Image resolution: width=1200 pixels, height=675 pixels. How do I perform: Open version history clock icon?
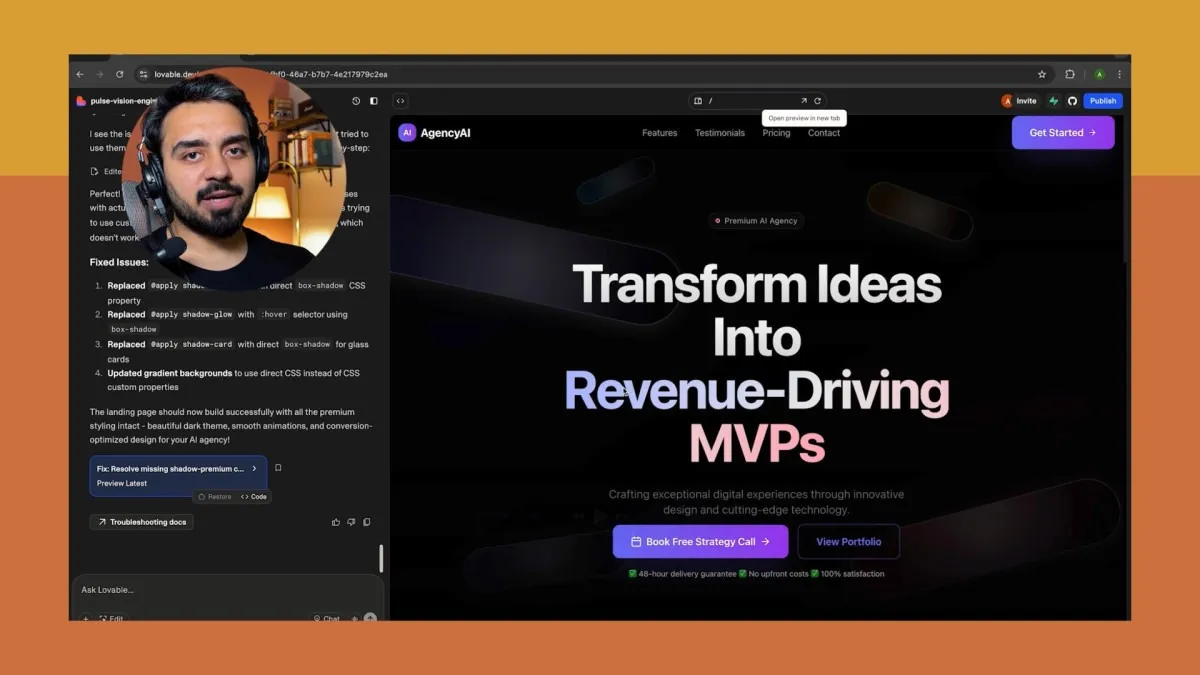point(356,101)
